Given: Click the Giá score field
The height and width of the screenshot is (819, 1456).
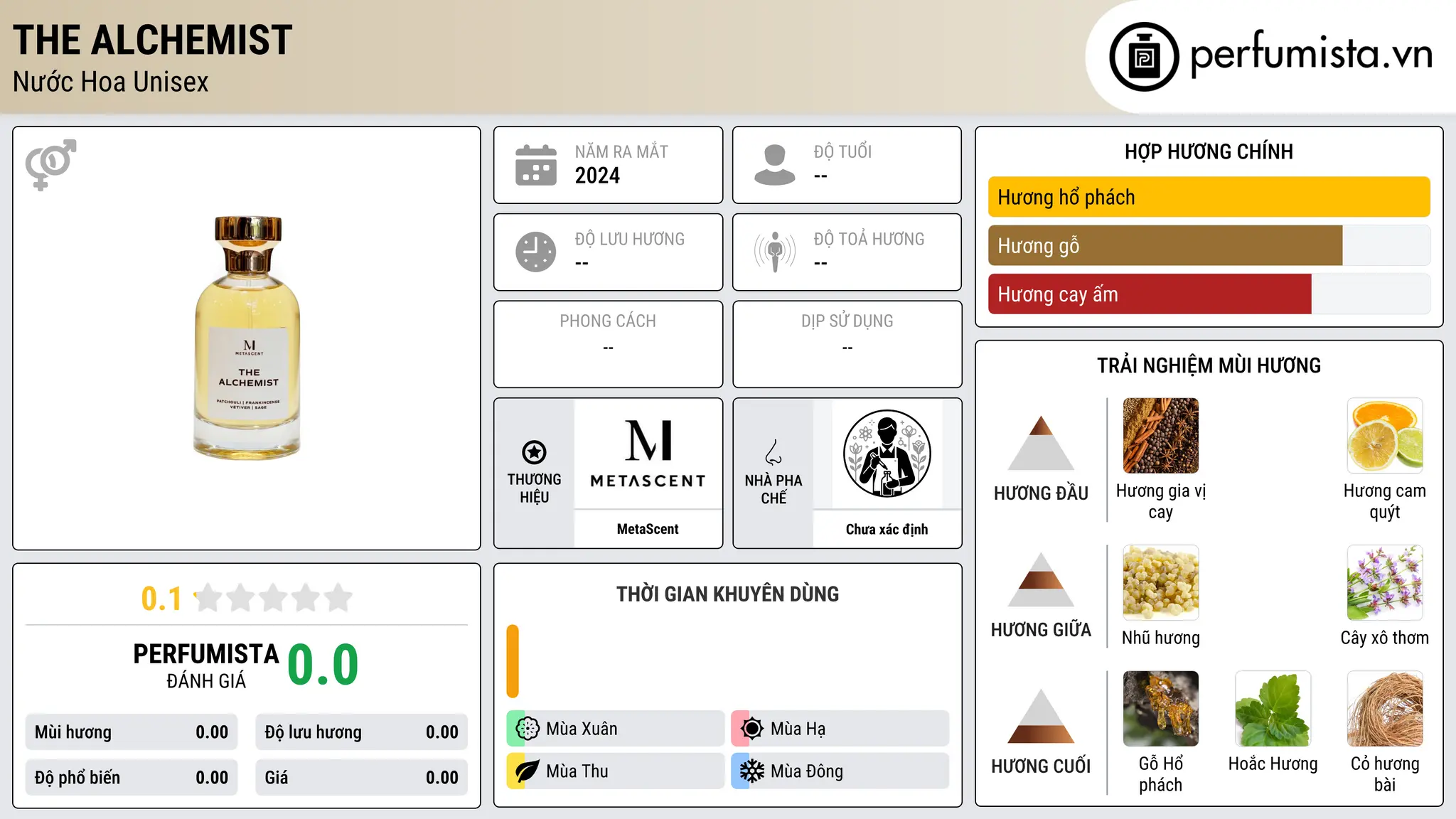Looking at the screenshot, I should pyautogui.click(x=361, y=778).
